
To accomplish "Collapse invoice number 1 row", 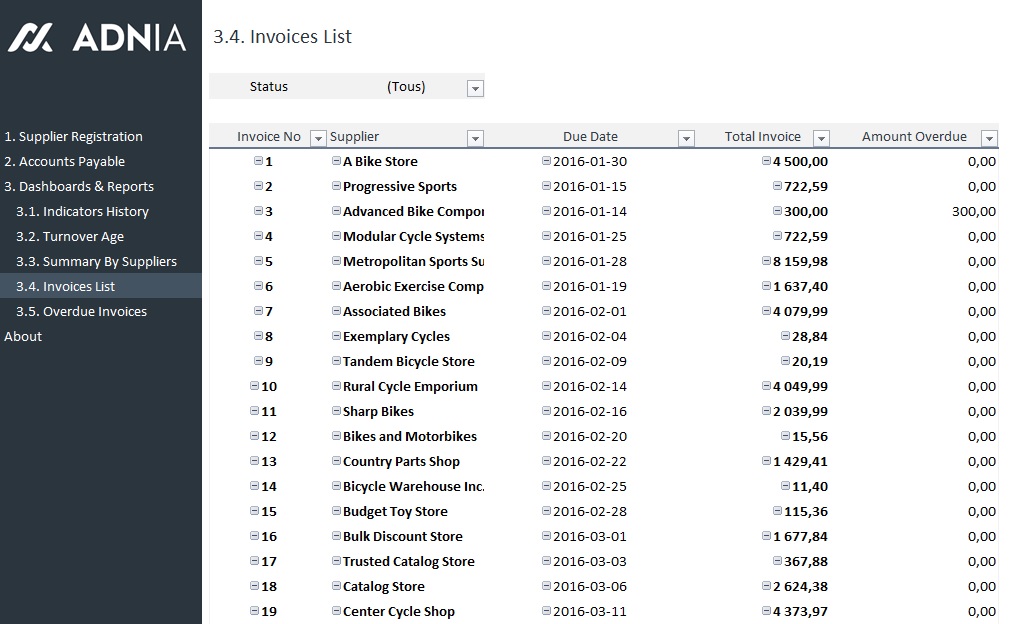I will point(258,161).
